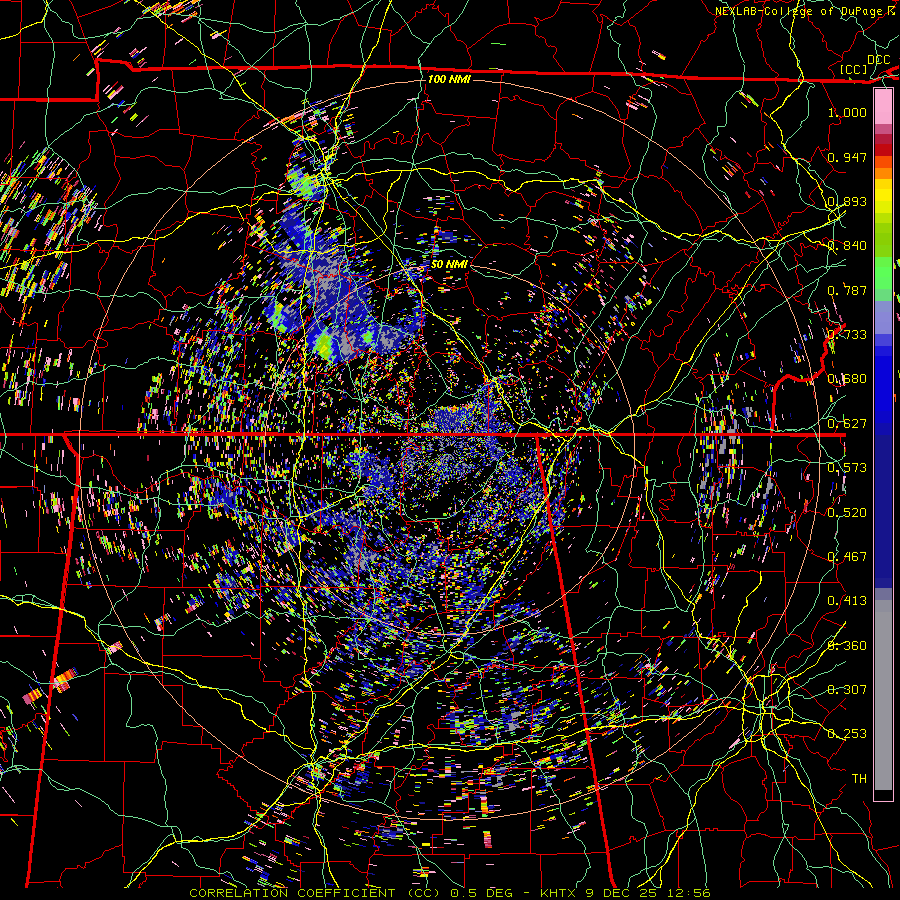Click the 0.733 scale value
Viewport: 900px width, 900px height.
pos(847,335)
